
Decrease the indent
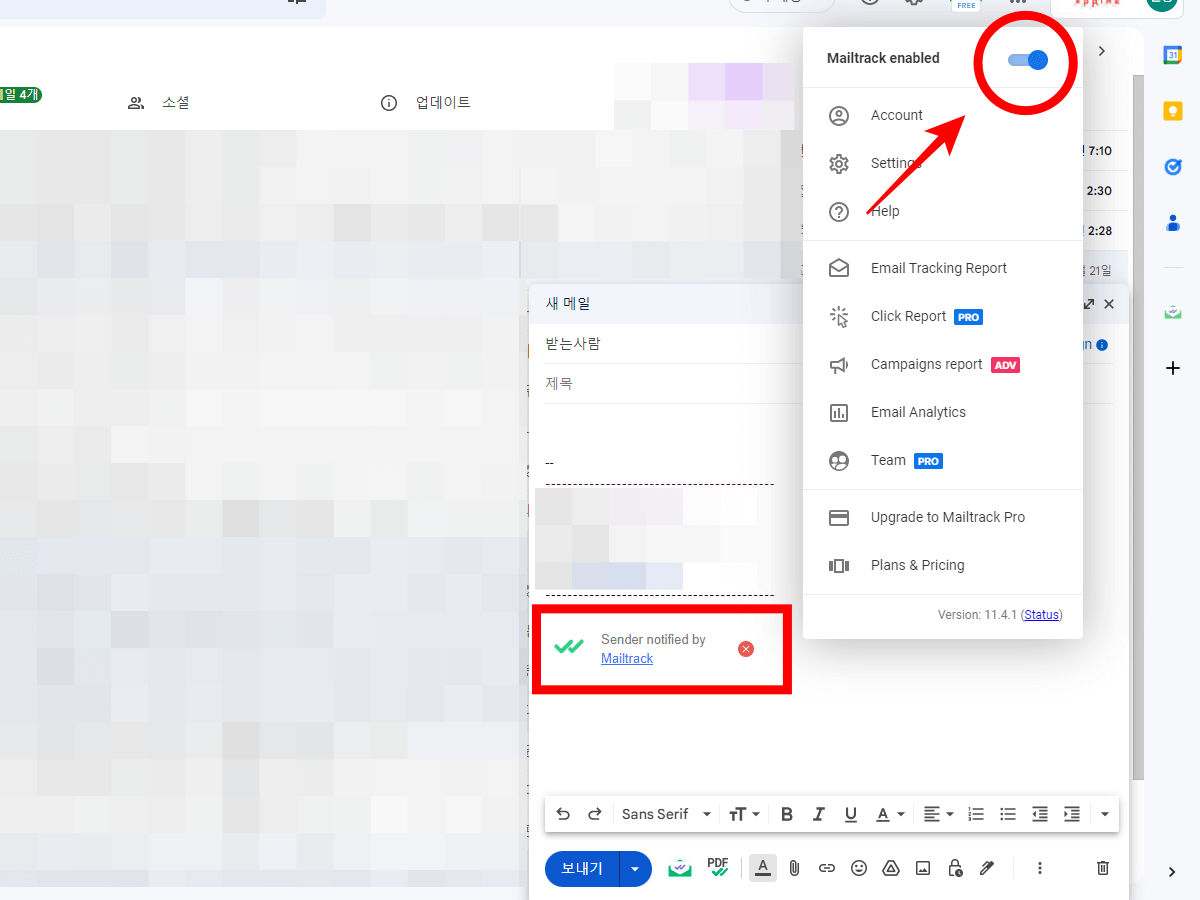click(1040, 814)
